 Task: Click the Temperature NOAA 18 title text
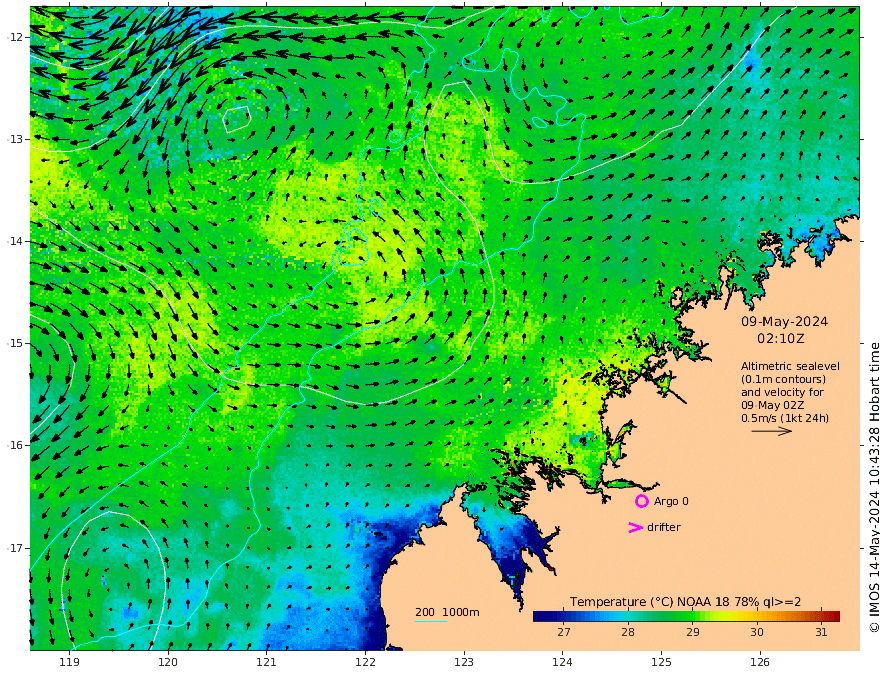pyautogui.click(x=685, y=601)
